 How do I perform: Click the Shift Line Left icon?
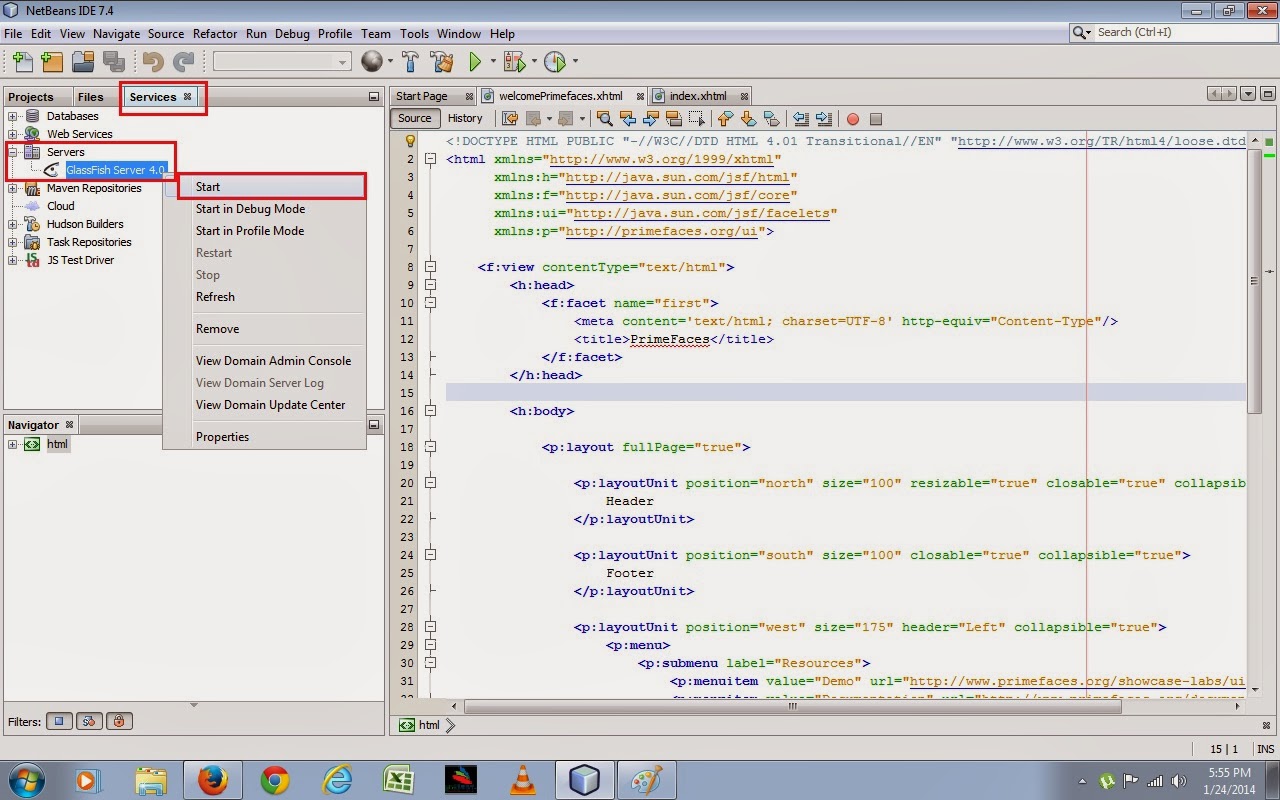801,118
